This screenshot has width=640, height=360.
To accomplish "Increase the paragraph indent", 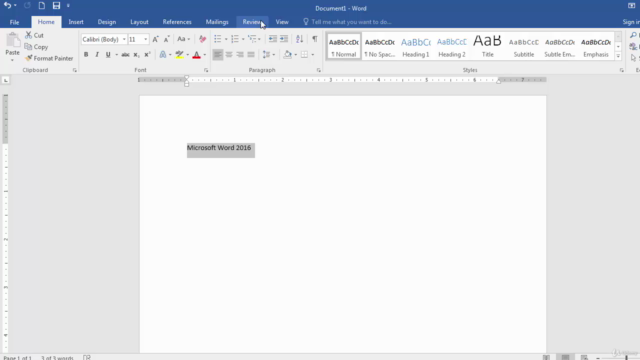I will pos(284,39).
